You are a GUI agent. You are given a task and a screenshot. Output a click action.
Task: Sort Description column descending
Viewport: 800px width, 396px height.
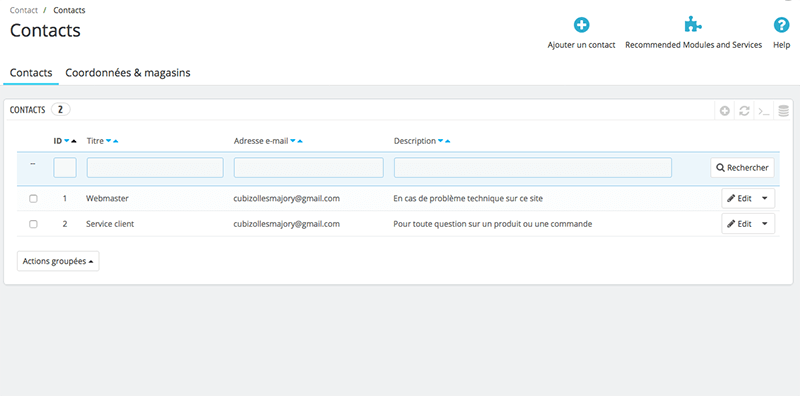tap(440, 141)
